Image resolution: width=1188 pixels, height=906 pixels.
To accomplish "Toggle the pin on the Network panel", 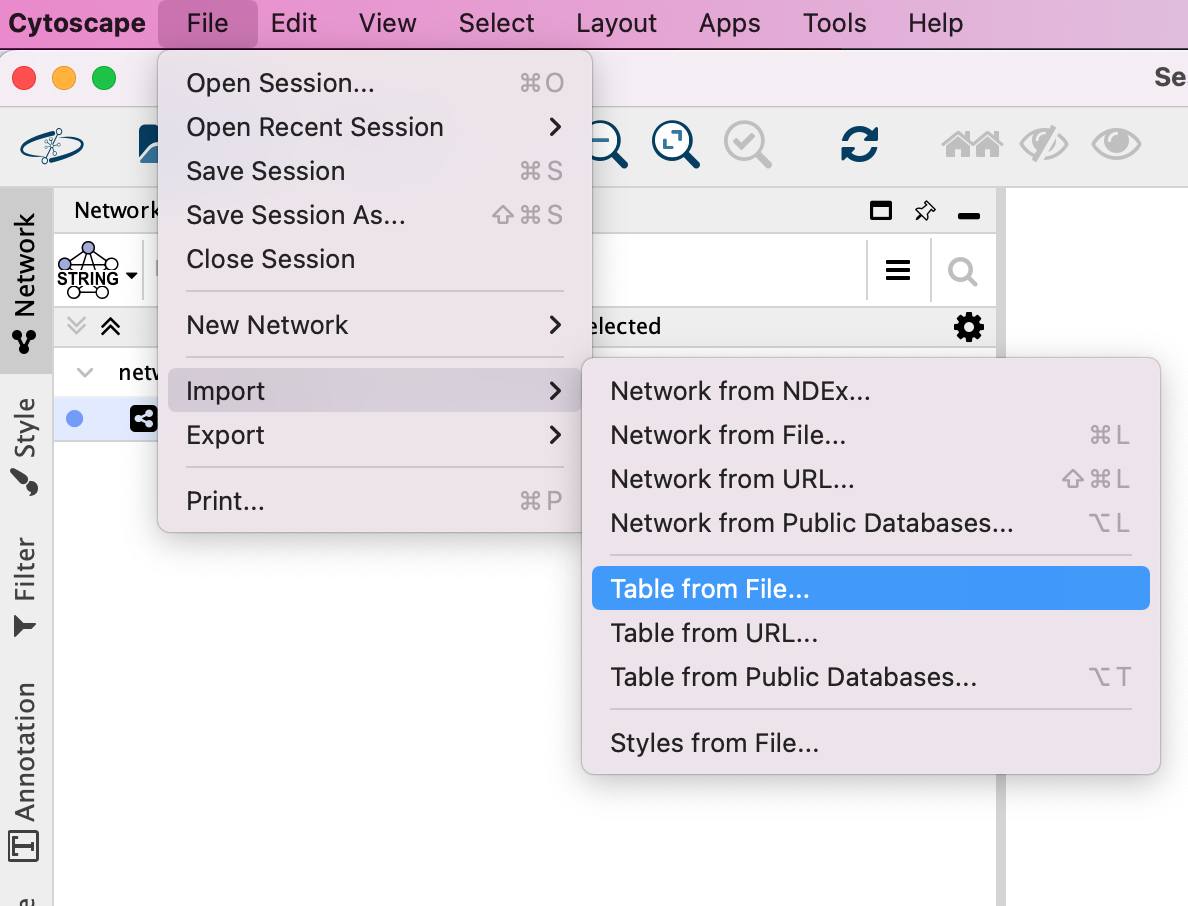I will (x=925, y=211).
